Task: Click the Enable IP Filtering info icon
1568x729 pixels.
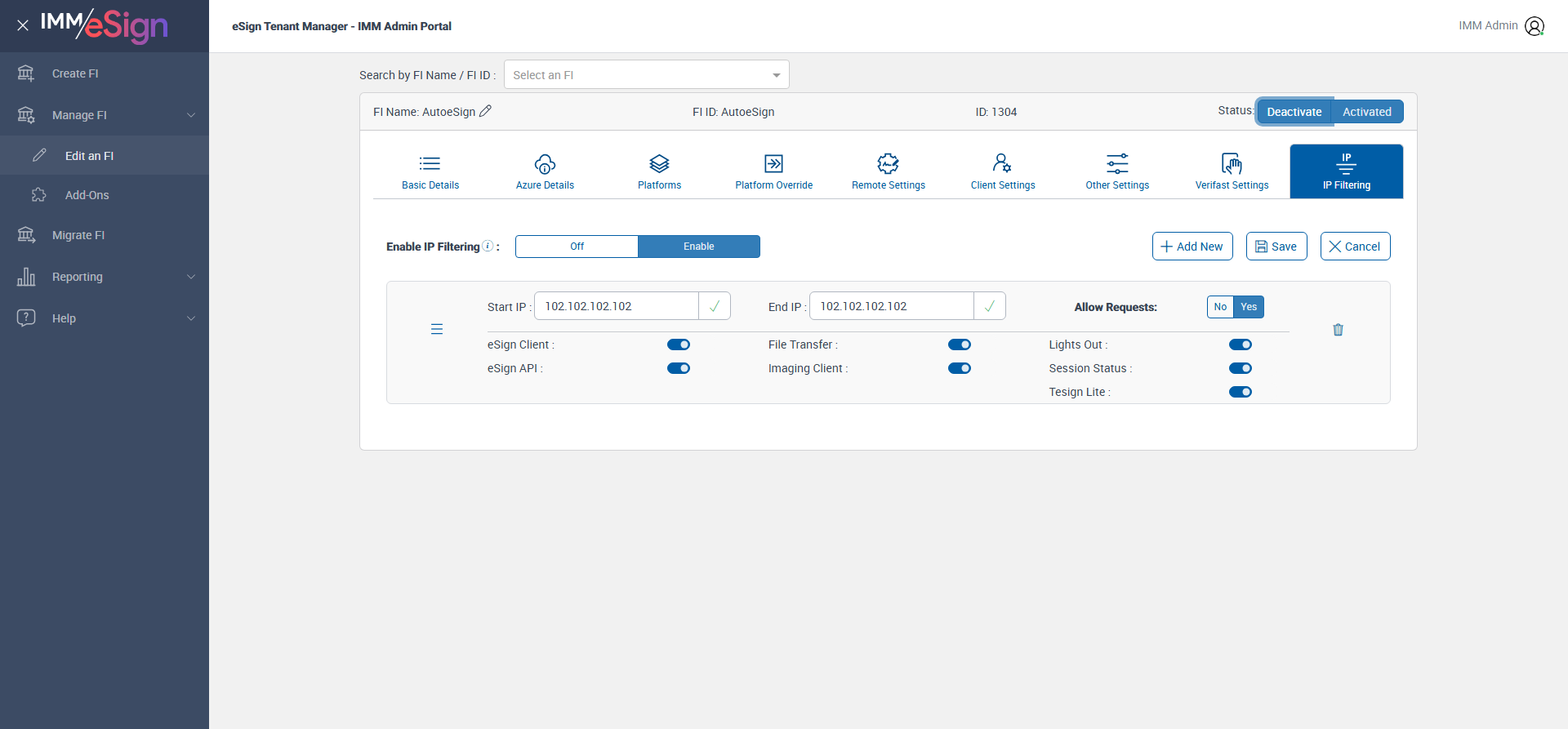Action: pyautogui.click(x=488, y=246)
